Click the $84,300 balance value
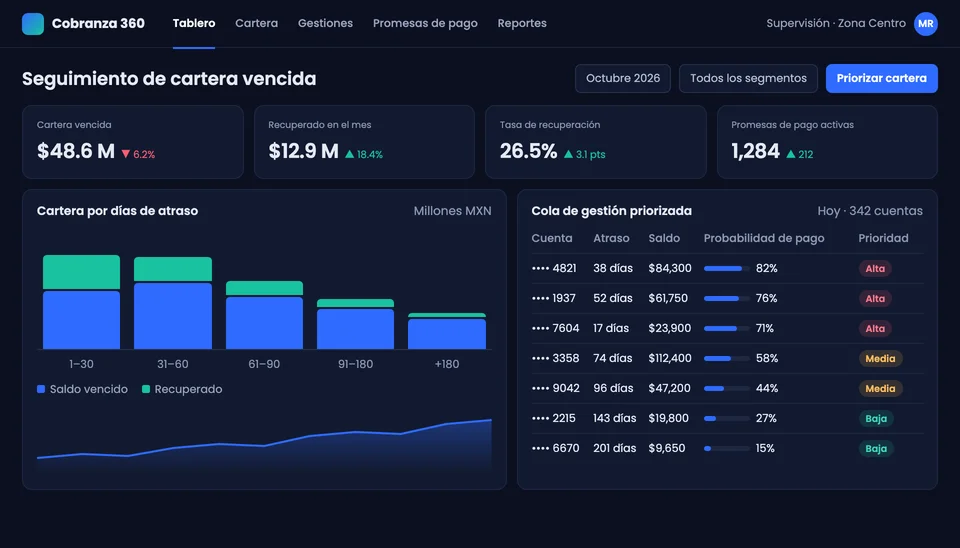The height and width of the screenshot is (548, 960). point(670,268)
